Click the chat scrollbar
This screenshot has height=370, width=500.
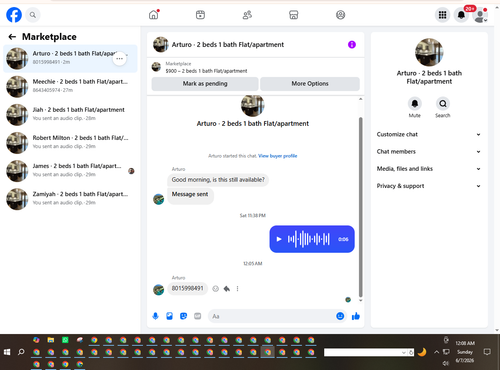coord(360,207)
